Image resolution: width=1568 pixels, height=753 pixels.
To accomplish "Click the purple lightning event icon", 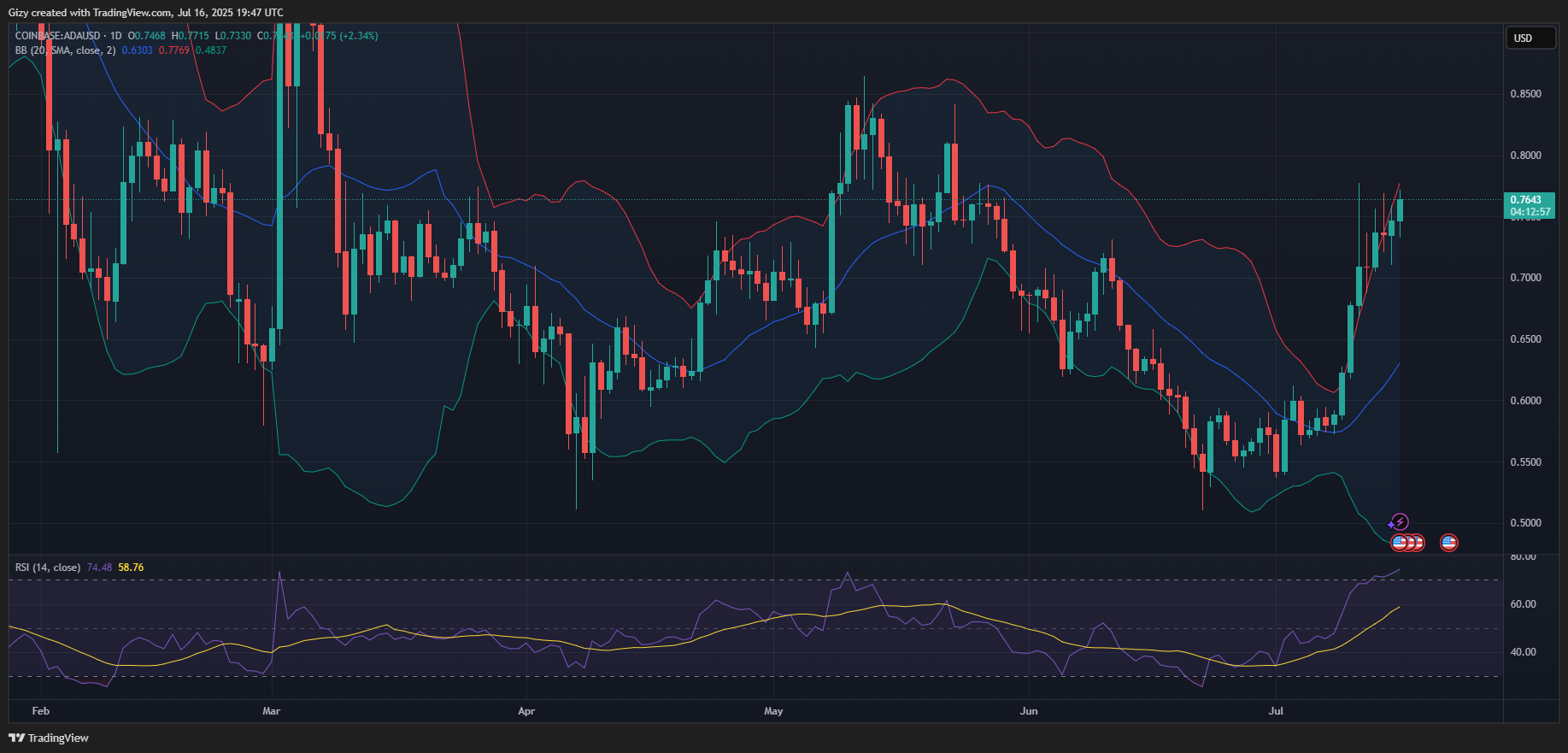I will pos(1400,521).
